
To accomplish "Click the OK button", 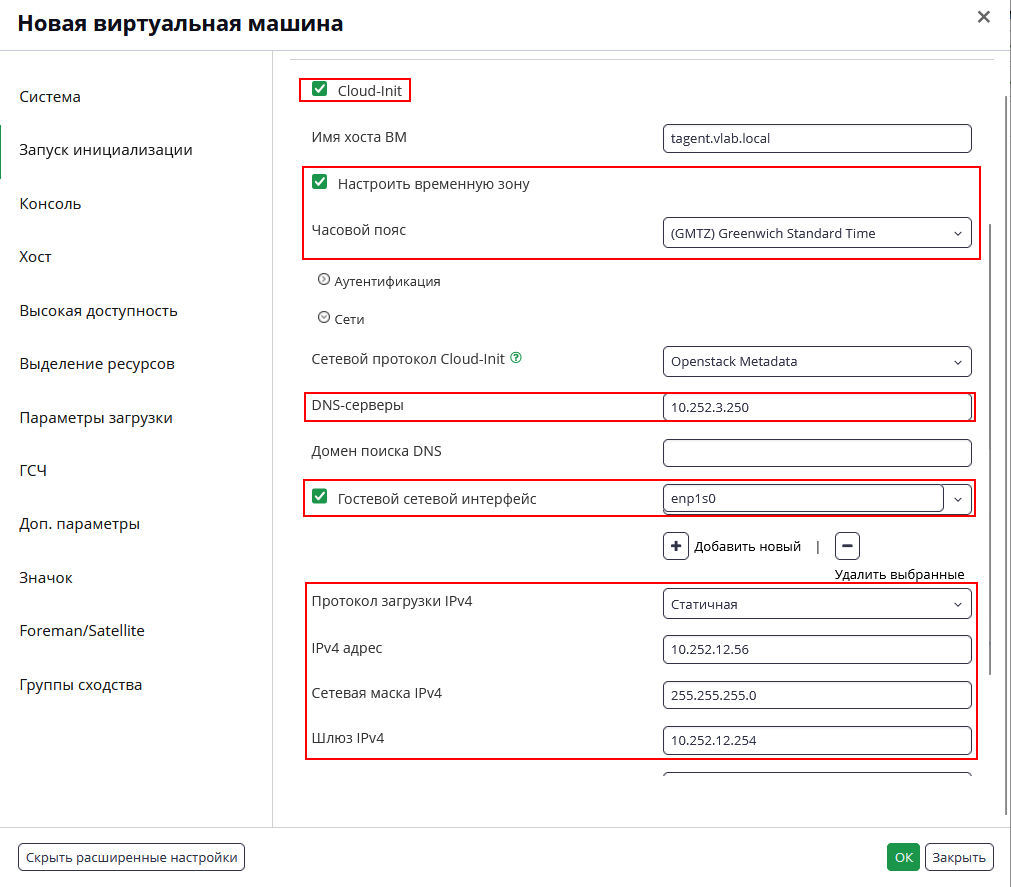I will pos(903,857).
